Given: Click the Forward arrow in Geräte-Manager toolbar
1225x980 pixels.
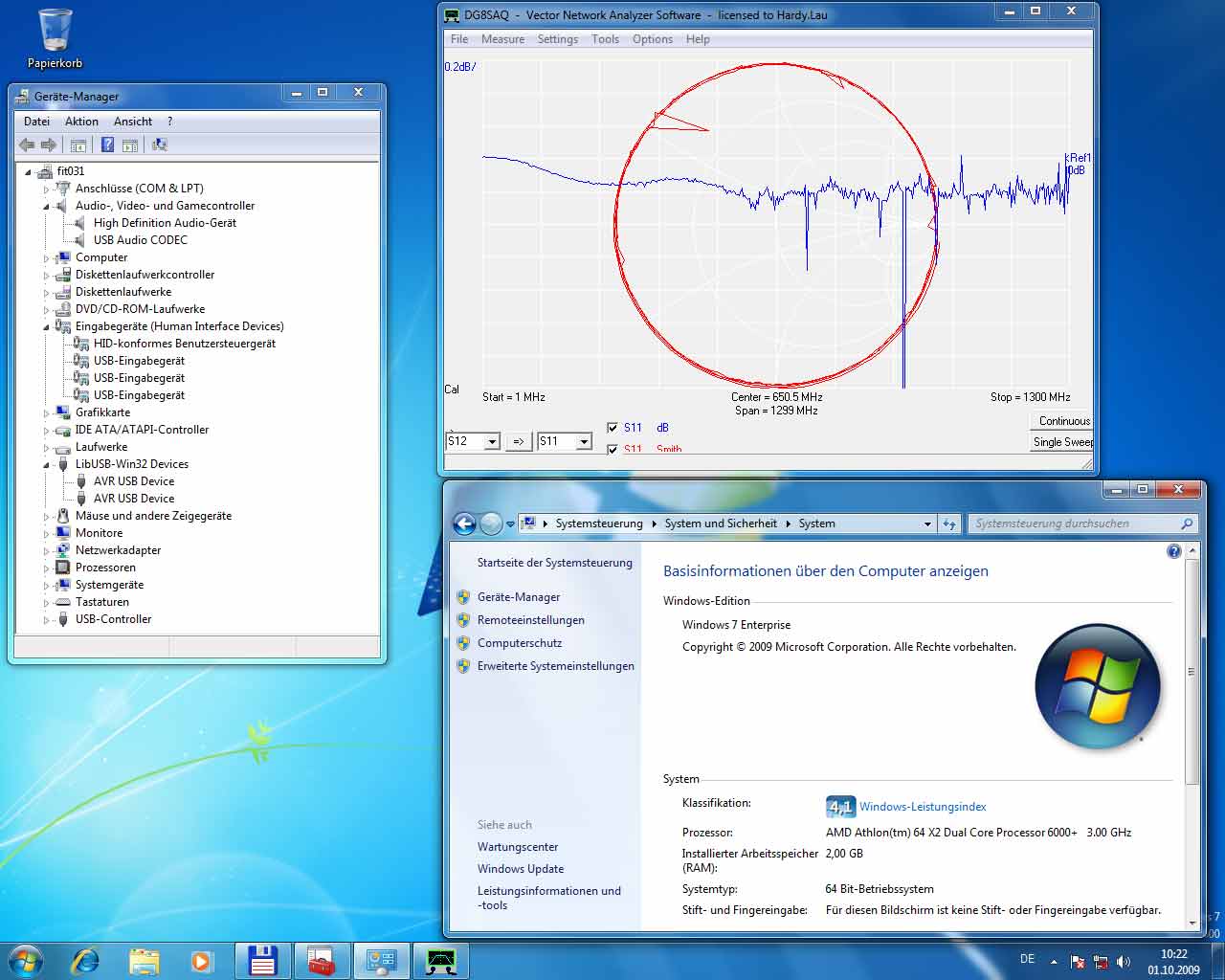Looking at the screenshot, I should click(48, 145).
